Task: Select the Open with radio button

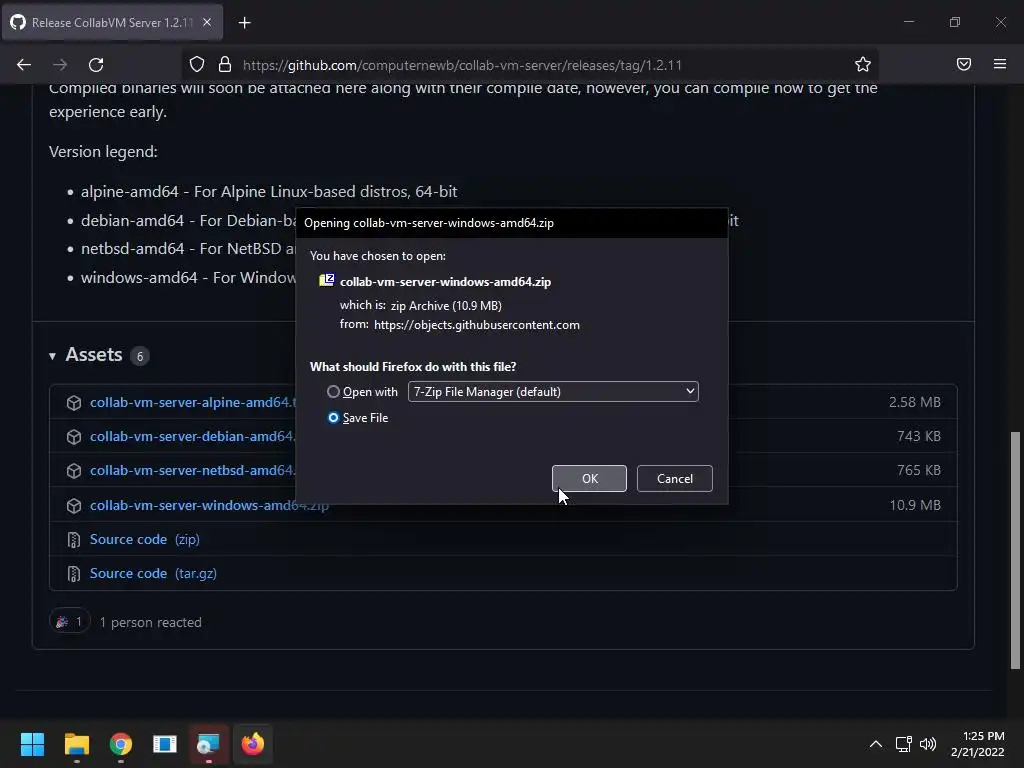Action: point(333,392)
